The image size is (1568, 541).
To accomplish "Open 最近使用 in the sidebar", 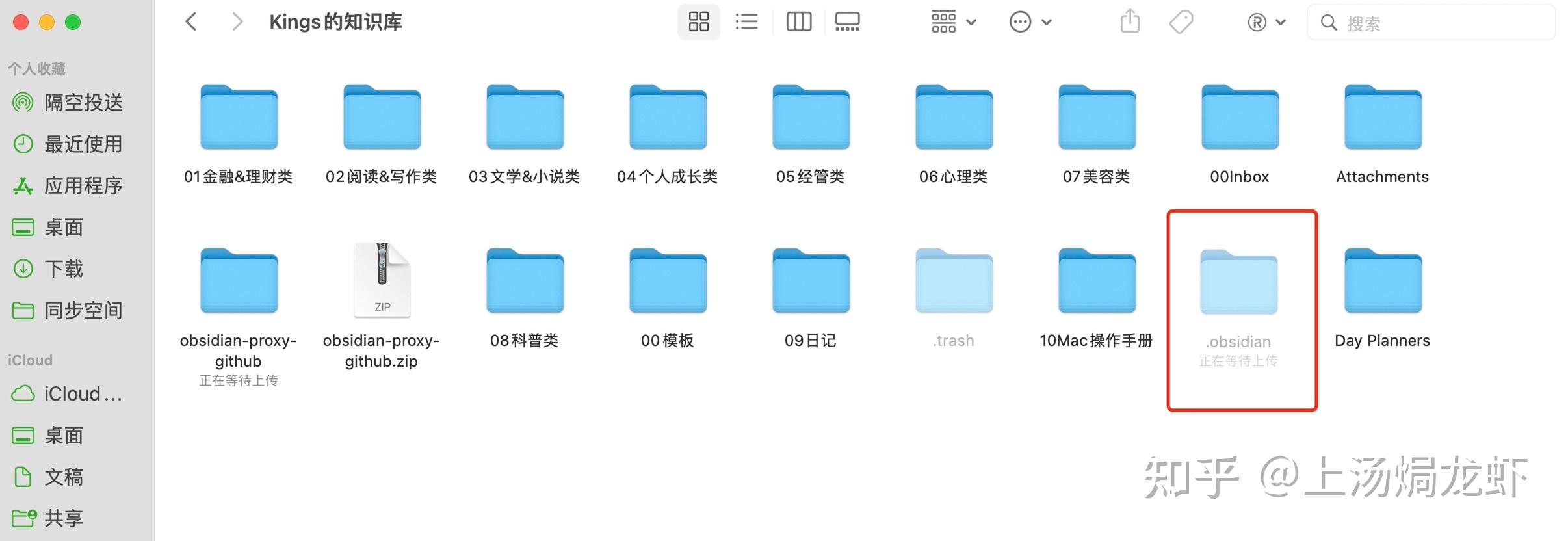I will [x=68, y=144].
